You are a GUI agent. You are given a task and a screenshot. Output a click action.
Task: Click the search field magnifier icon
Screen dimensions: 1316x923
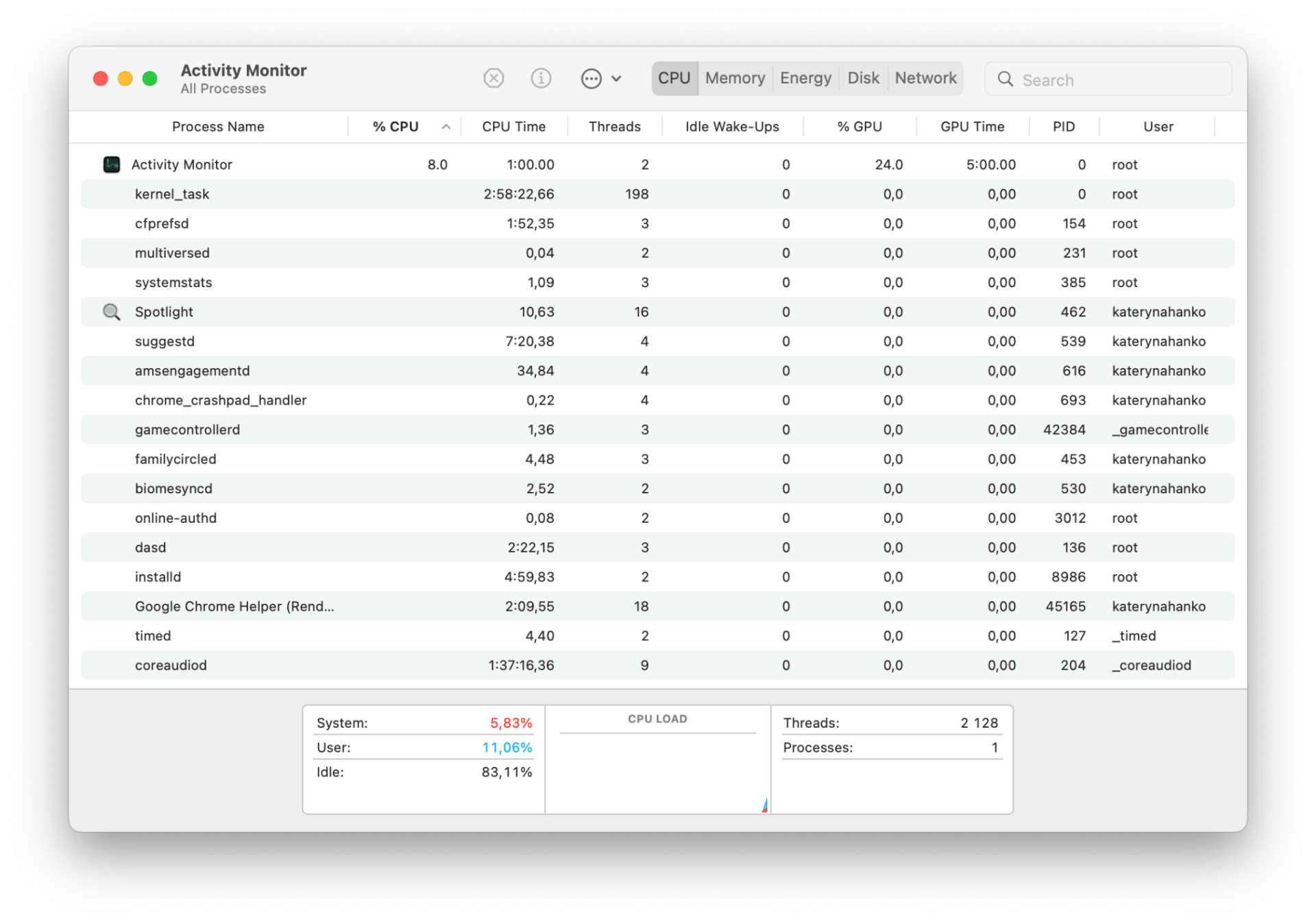coord(1005,79)
